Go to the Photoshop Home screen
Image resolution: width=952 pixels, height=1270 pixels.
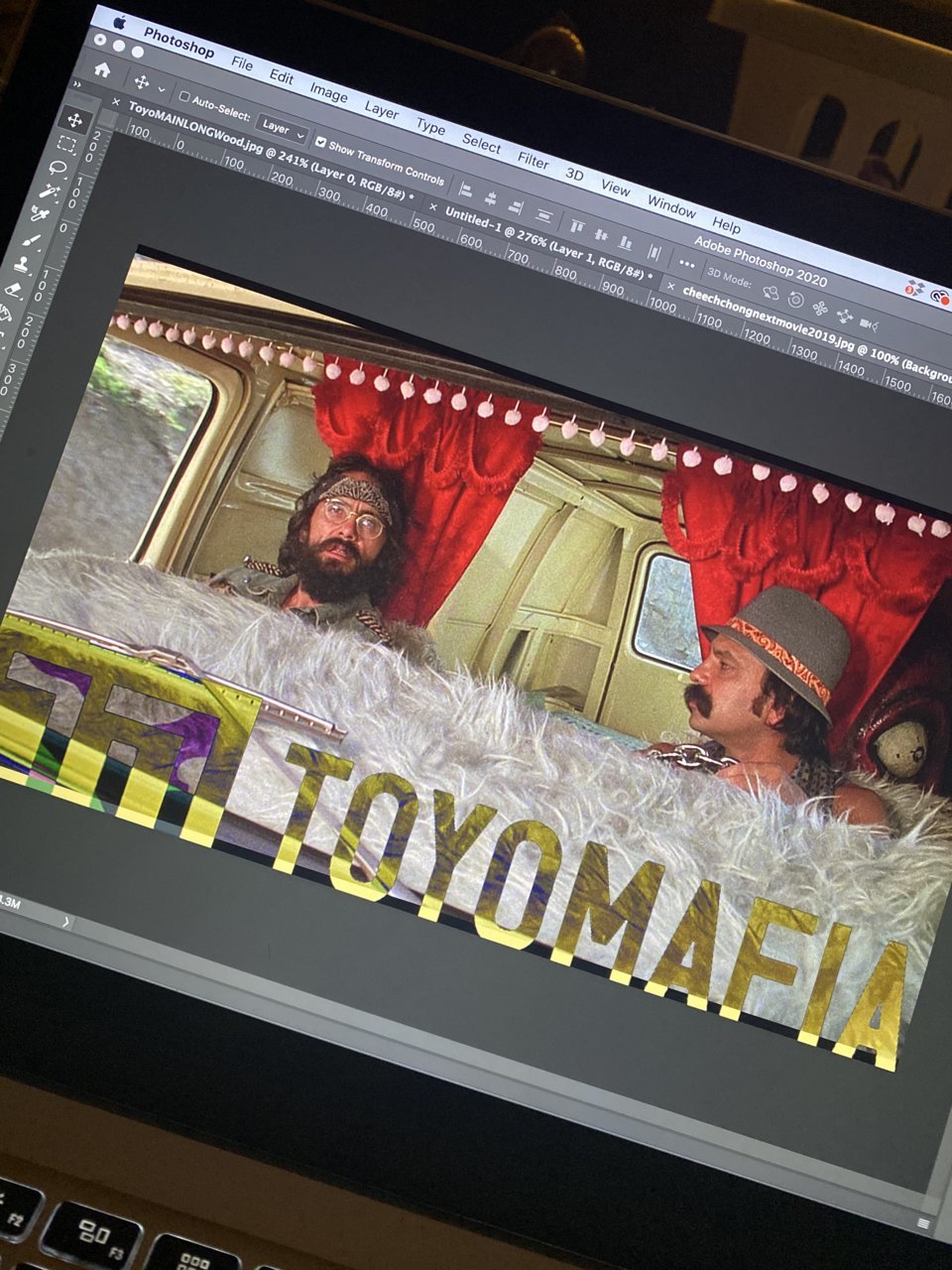click(102, 70)
